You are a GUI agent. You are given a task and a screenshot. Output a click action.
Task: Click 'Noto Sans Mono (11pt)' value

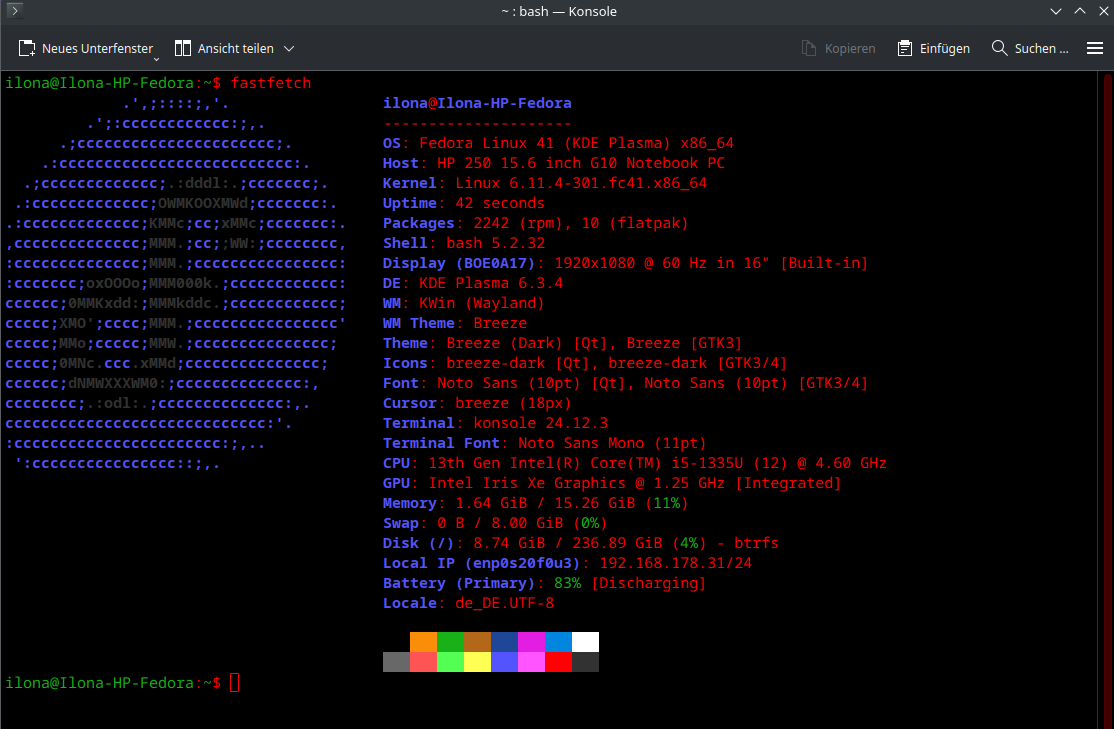pyautogui.click(x=612, y=443)
